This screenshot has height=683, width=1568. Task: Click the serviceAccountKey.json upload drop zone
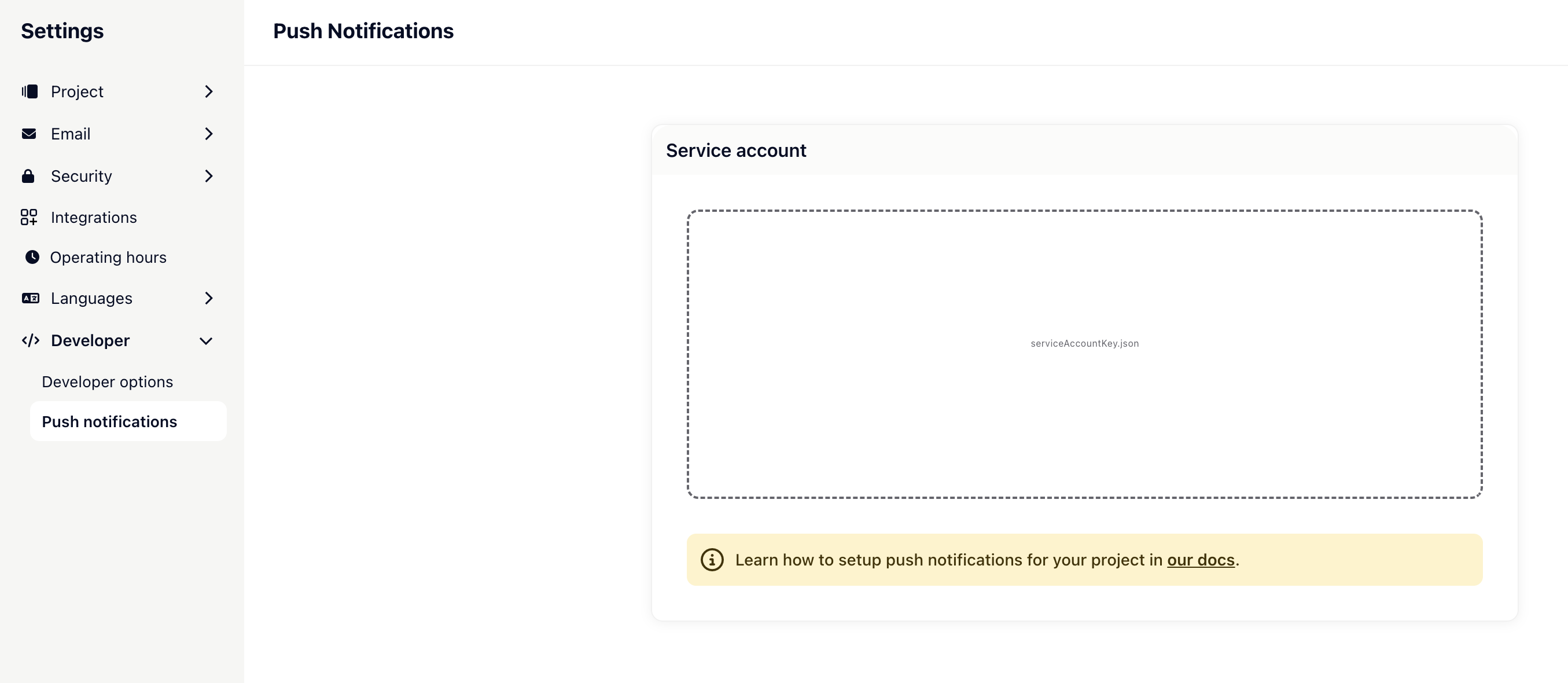[x=1084, y=354]
